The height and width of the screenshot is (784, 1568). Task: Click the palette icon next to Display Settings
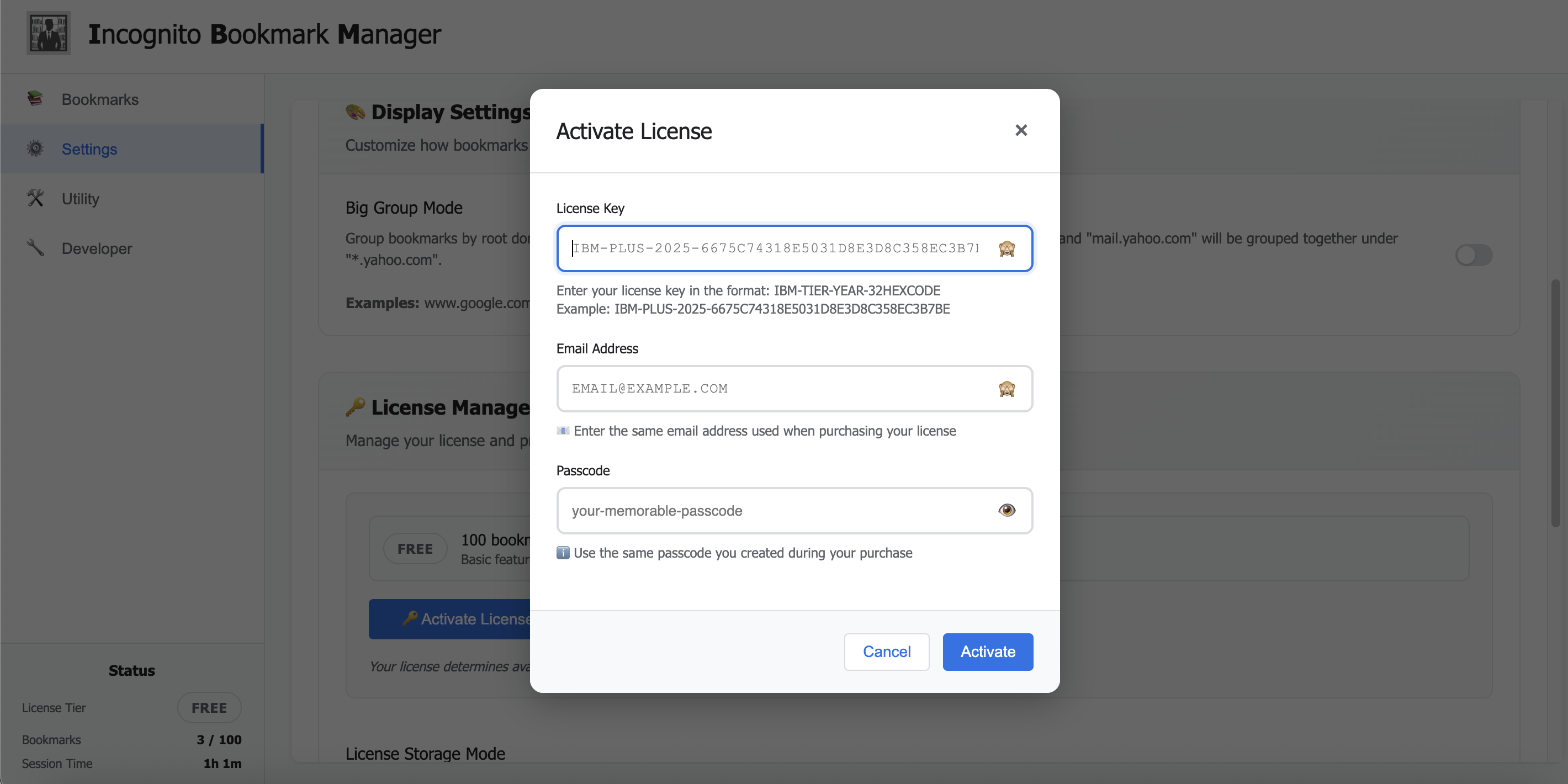(354, 112)
